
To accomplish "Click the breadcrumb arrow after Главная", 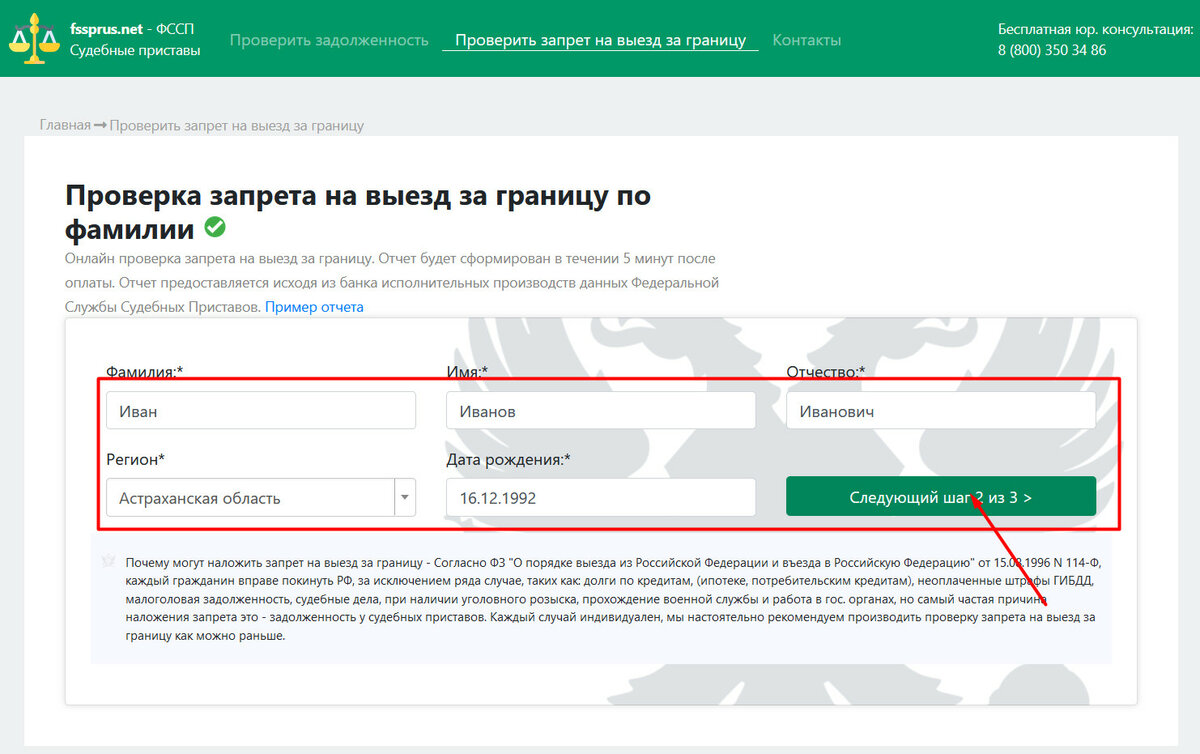I will pyautogui.click(x=100, y=125).
